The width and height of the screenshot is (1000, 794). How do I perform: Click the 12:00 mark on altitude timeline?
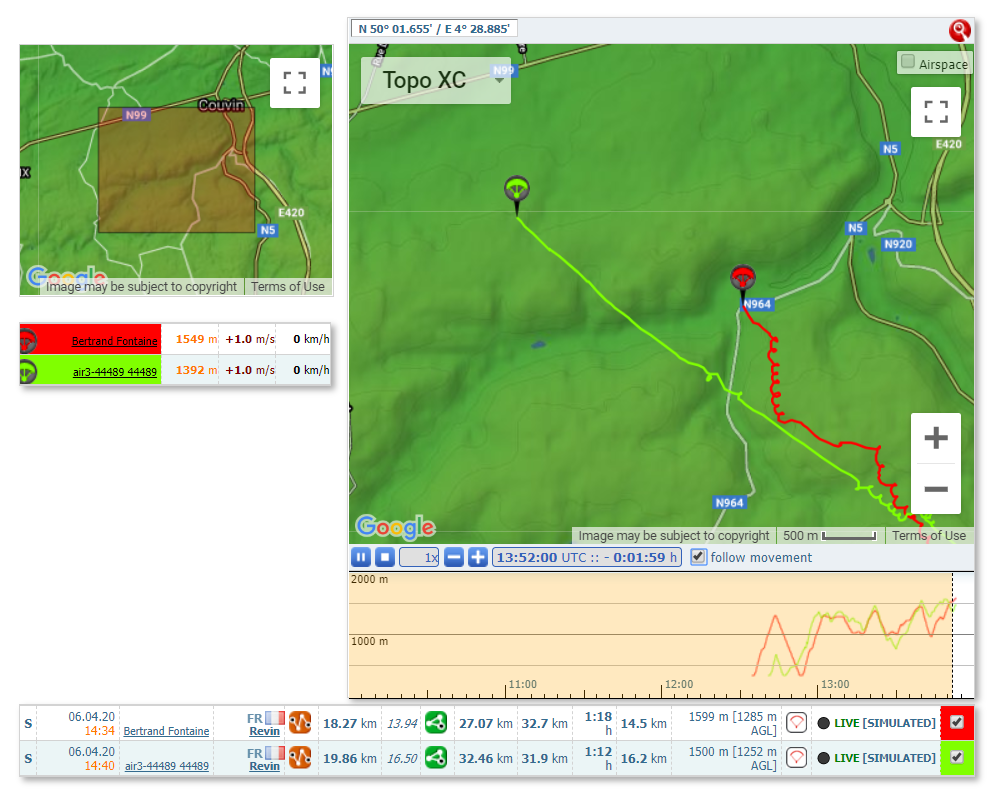pos(679,684)
